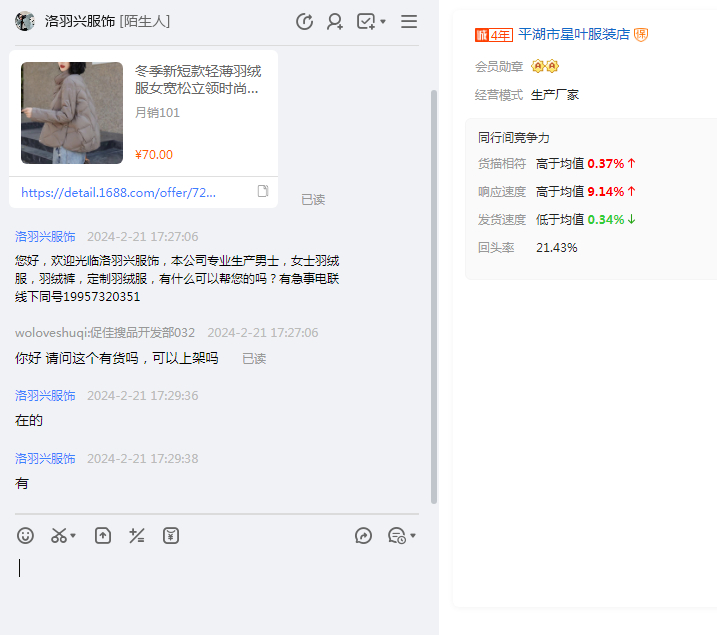This screenshot has width=717, height=635.
Task: Click sender name 洛羽兴服饰 at 17:27:06
Action: point(45,236)
